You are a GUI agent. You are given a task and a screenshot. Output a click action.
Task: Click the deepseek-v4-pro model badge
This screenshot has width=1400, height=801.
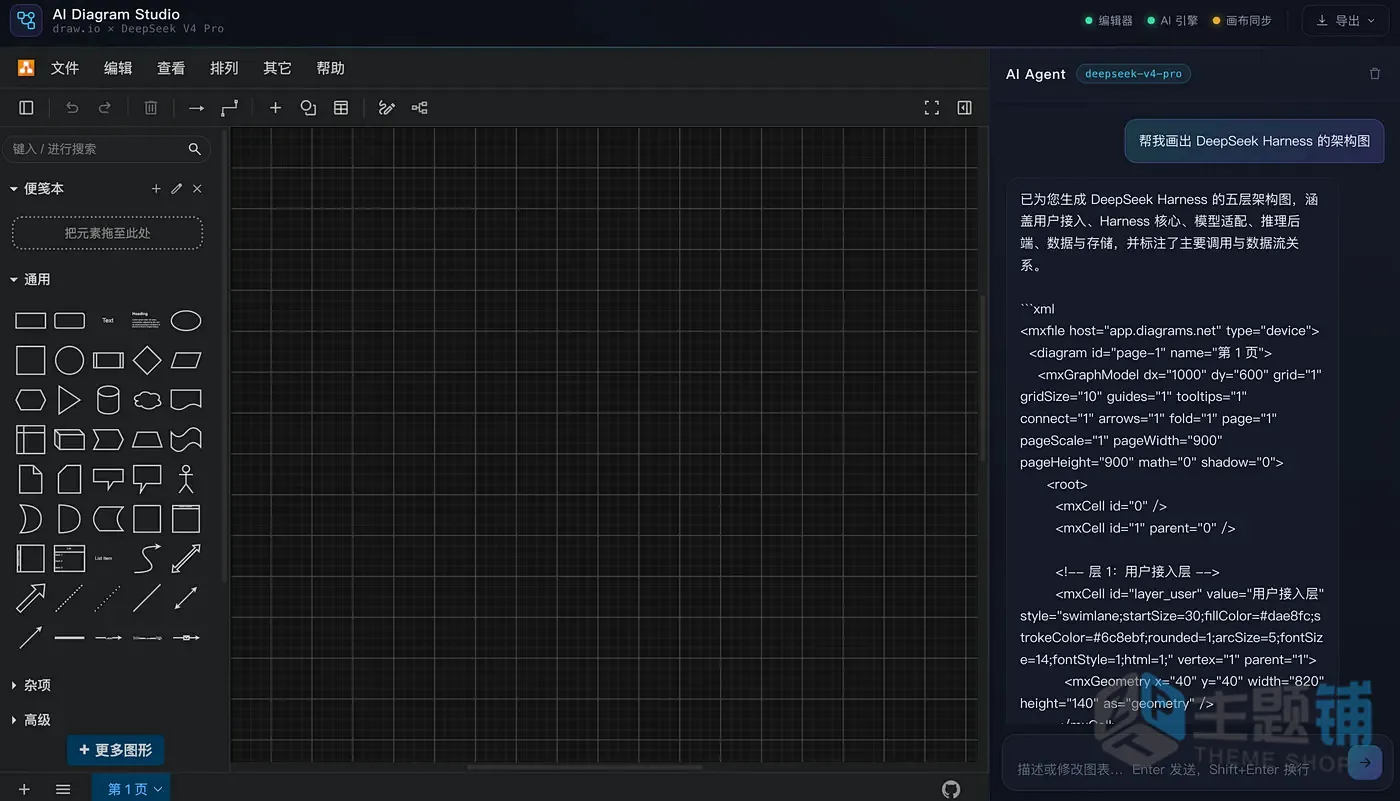(1133, 74)
